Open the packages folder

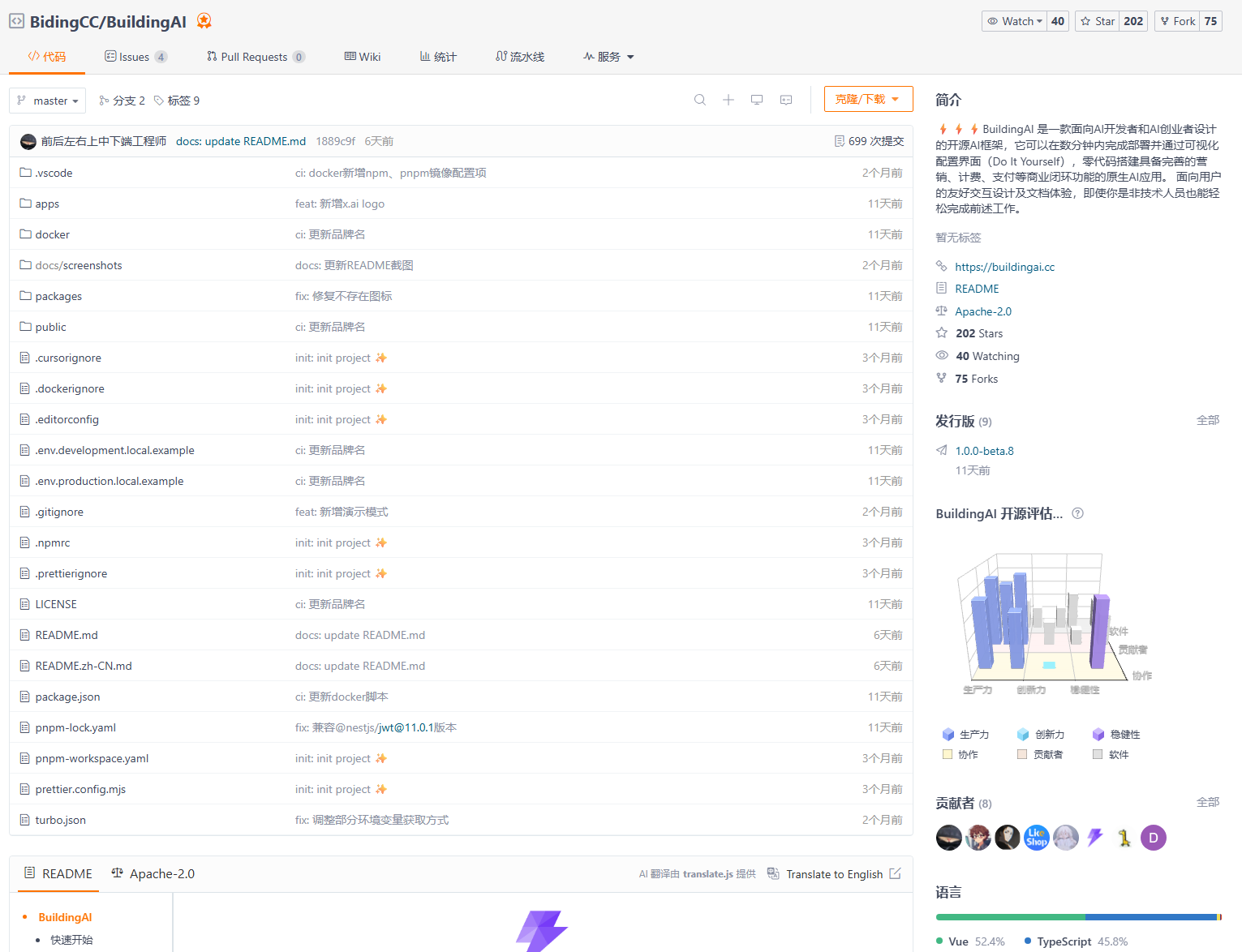[58, 297]
